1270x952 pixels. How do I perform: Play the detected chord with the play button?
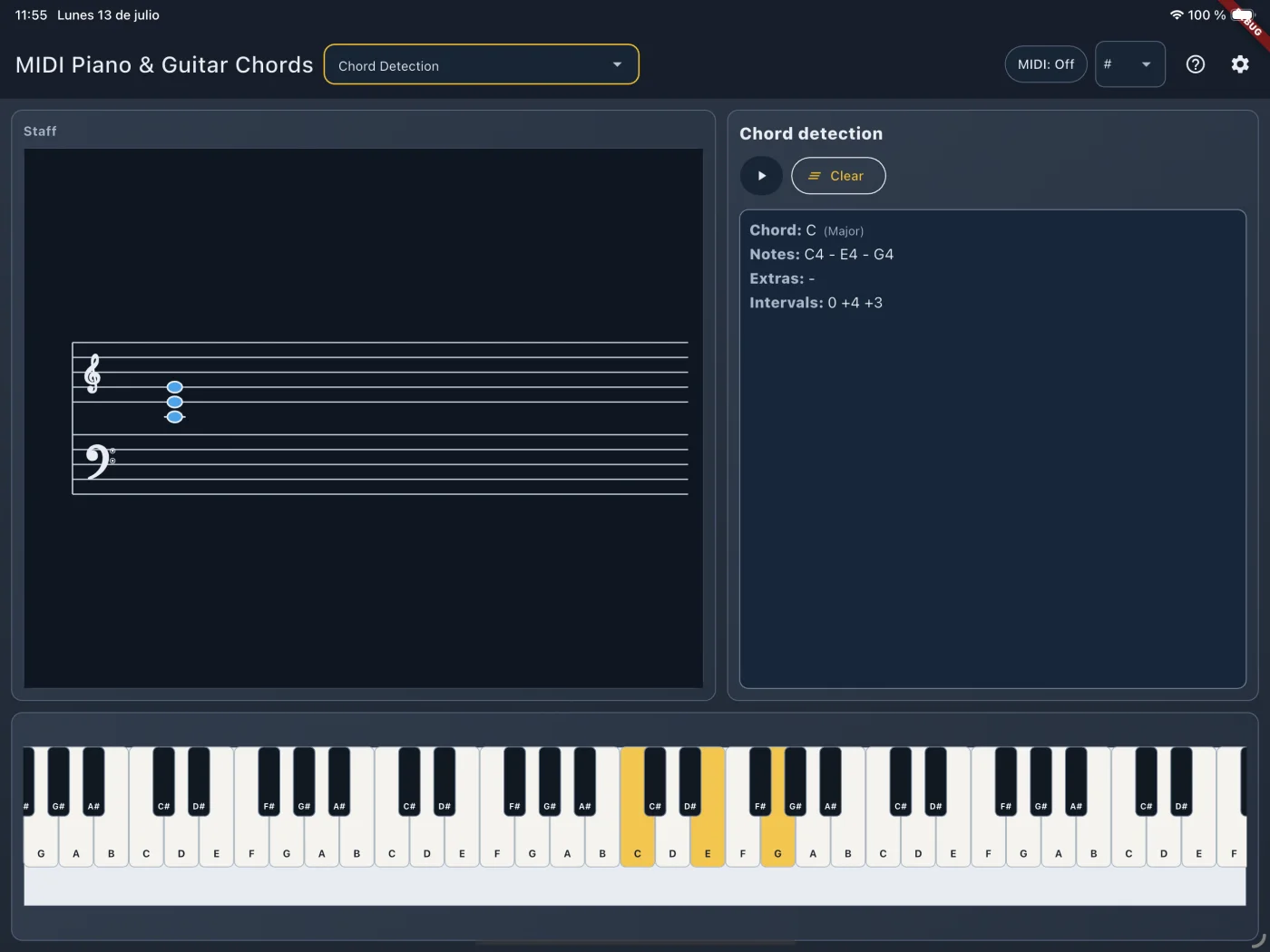(761, 176)
